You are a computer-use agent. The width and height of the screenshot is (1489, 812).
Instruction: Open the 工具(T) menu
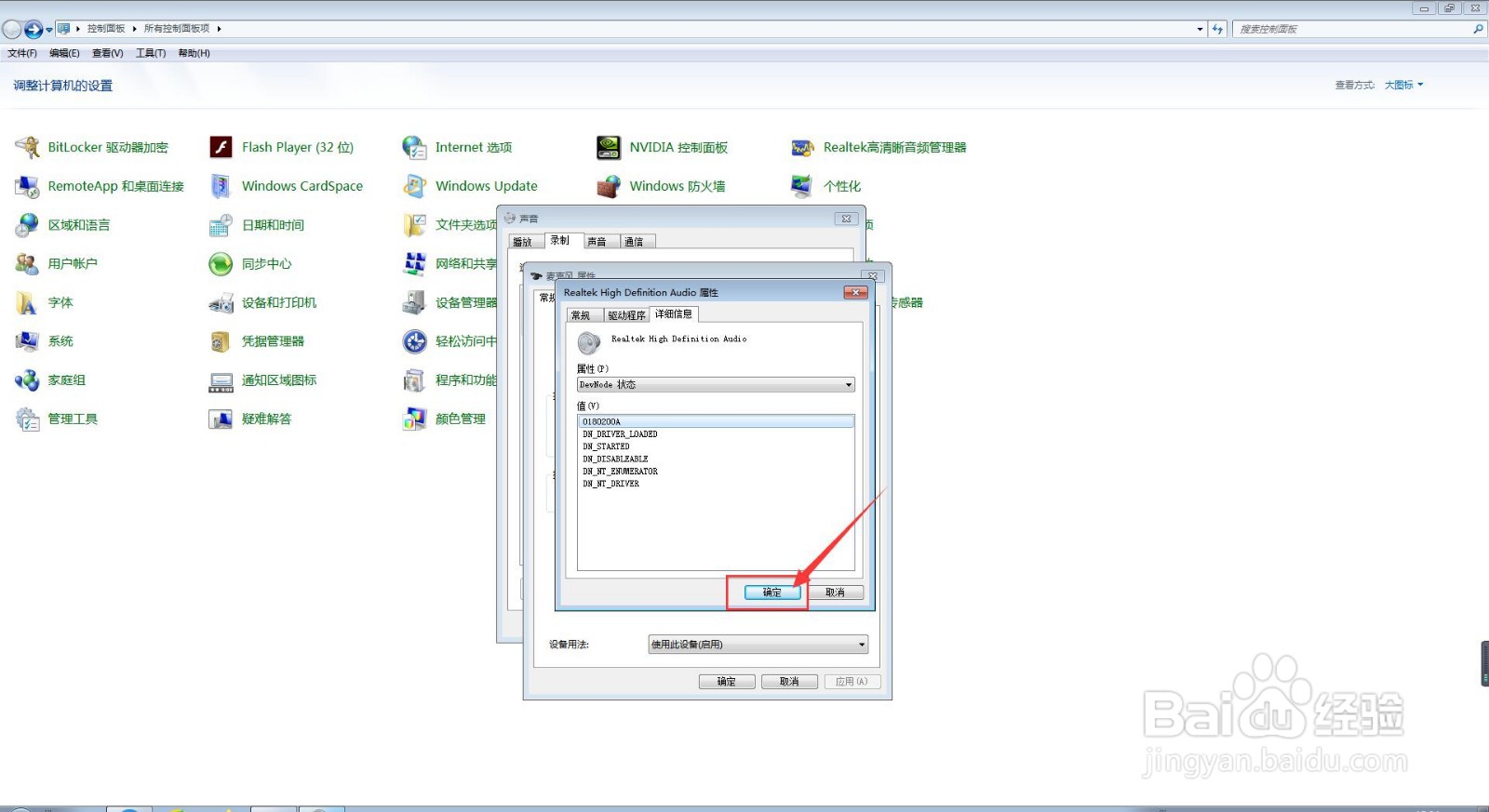(x=151, y=53)
